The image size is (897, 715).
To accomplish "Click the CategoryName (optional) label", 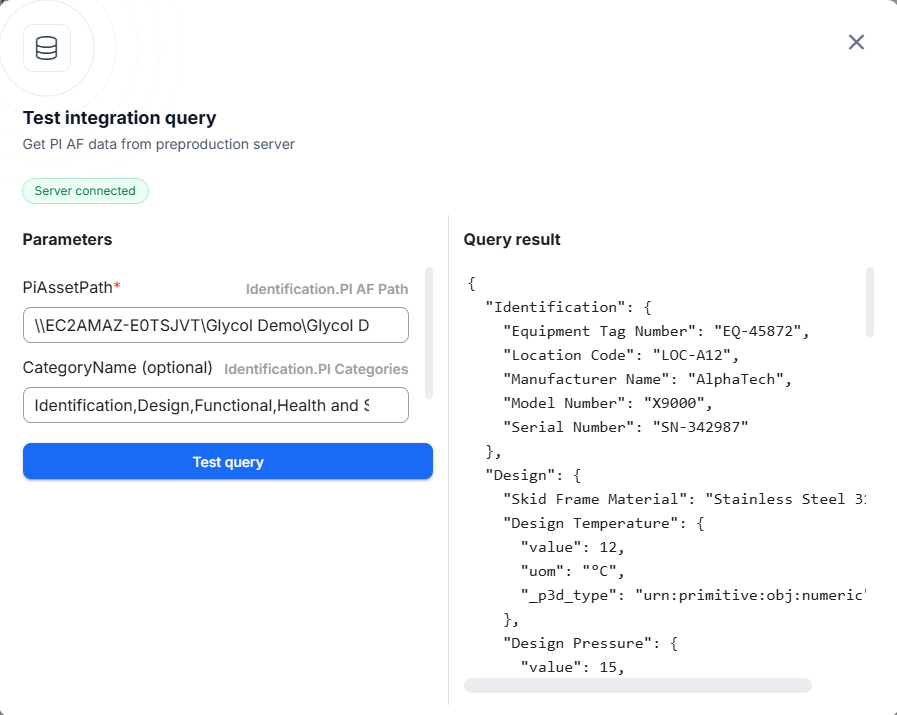I will click(118, 368).
